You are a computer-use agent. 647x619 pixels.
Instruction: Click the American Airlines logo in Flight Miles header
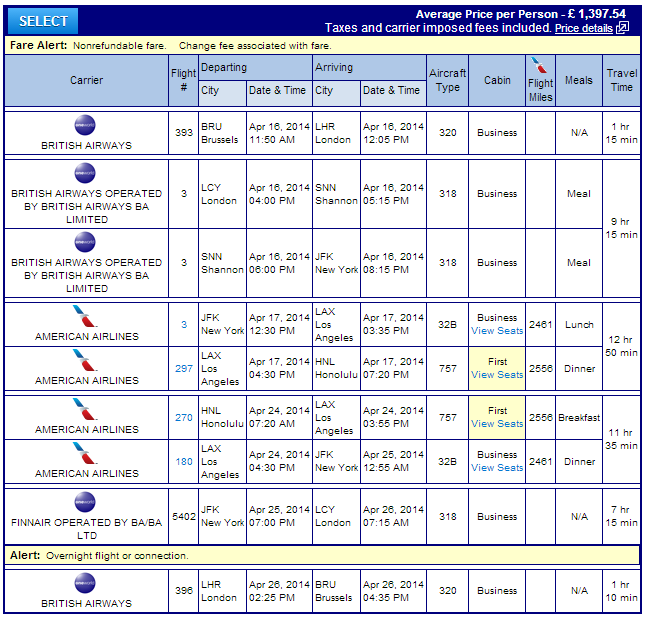[539, 66]
